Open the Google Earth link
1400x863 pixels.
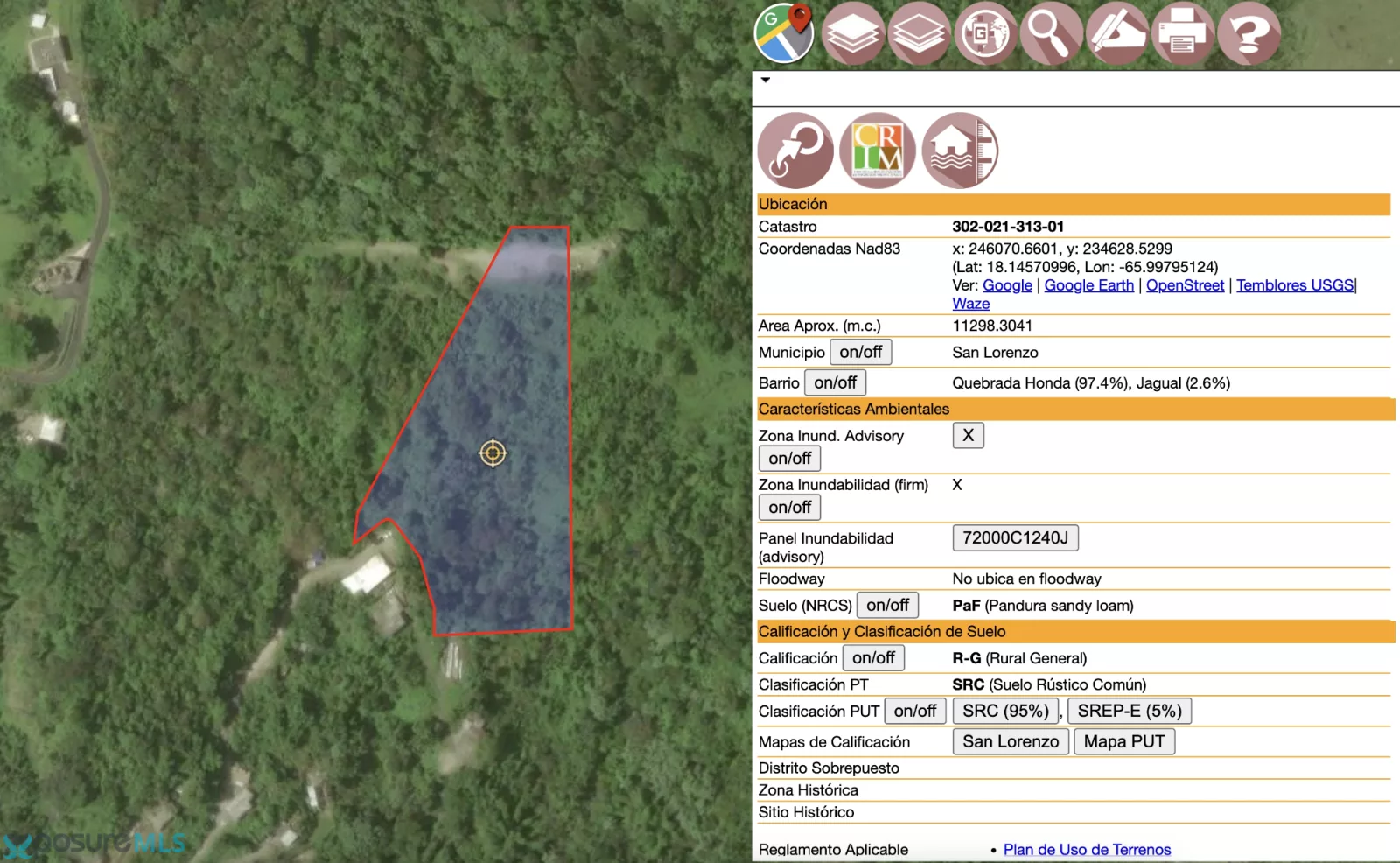point(1088,285)
